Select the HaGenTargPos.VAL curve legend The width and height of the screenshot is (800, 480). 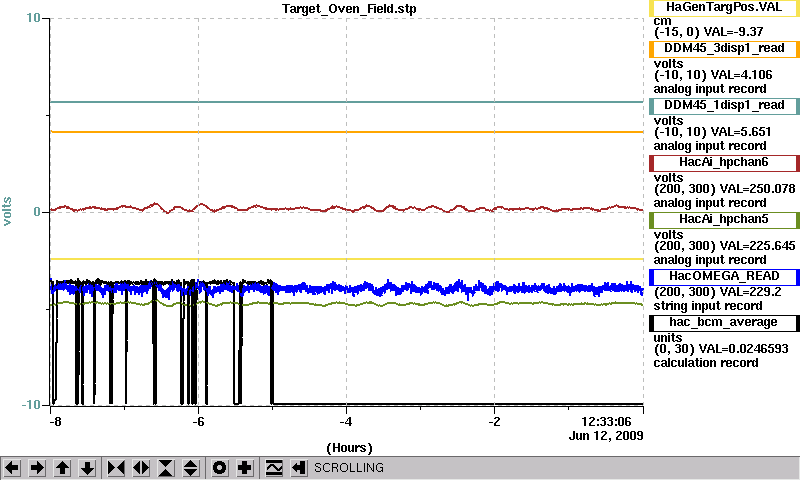click(724, 8)
